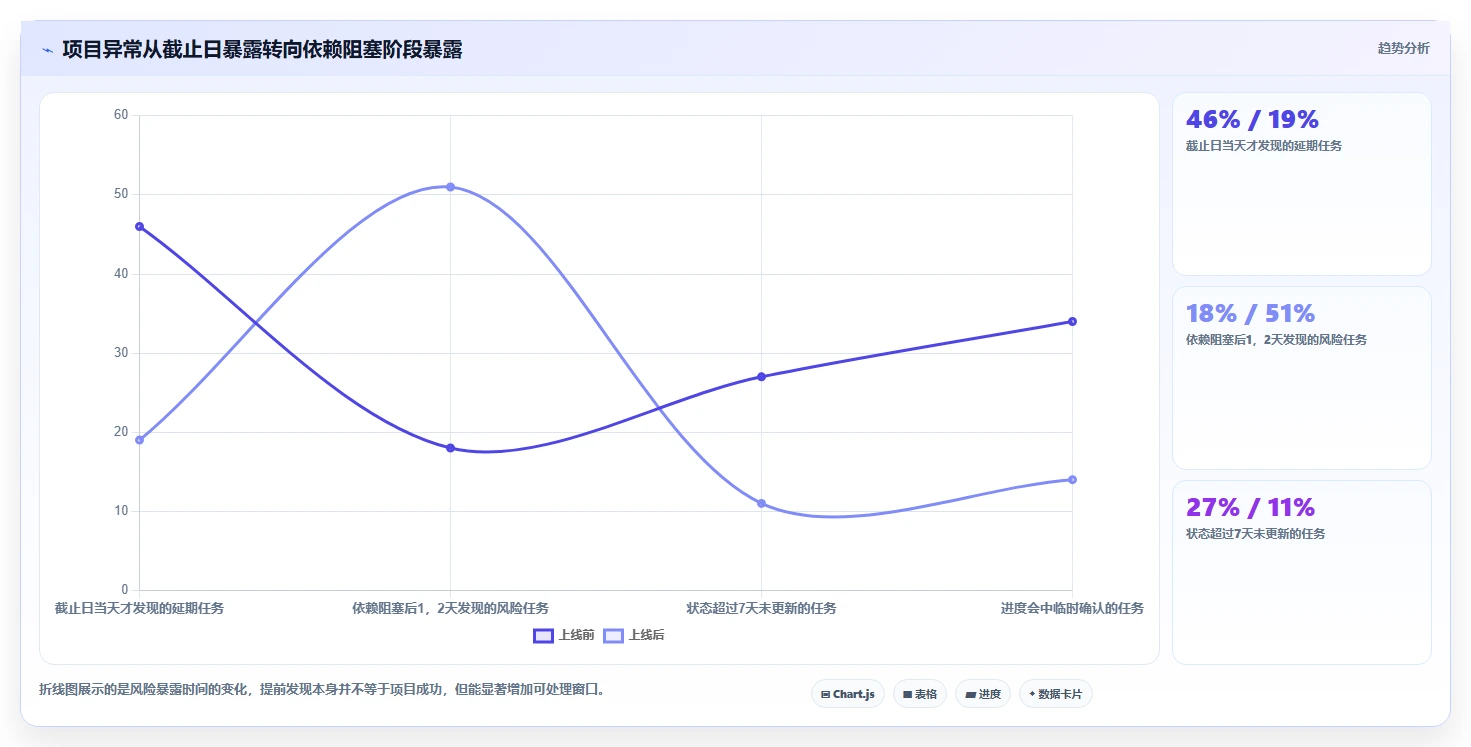Click the 上线后 legend text
This screenshot has height=747, width=1471.
coord(646,635)
